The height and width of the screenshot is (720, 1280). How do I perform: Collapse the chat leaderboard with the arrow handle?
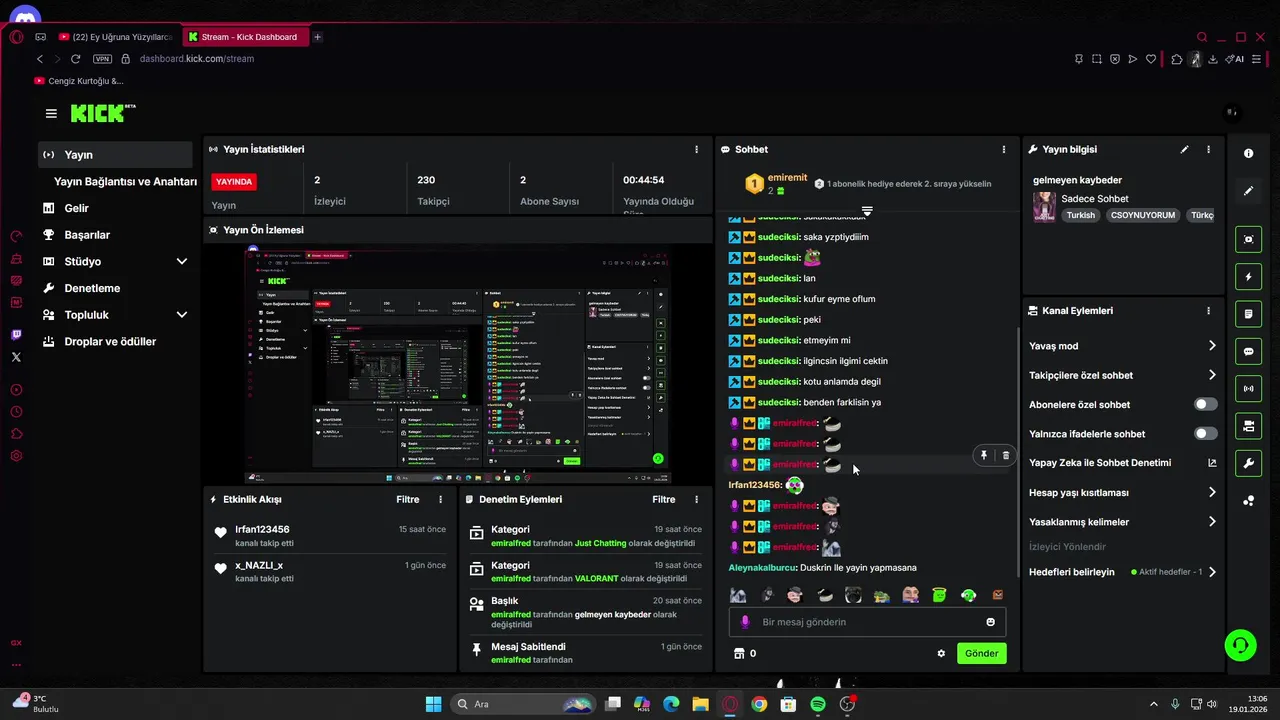pos(867,211)
